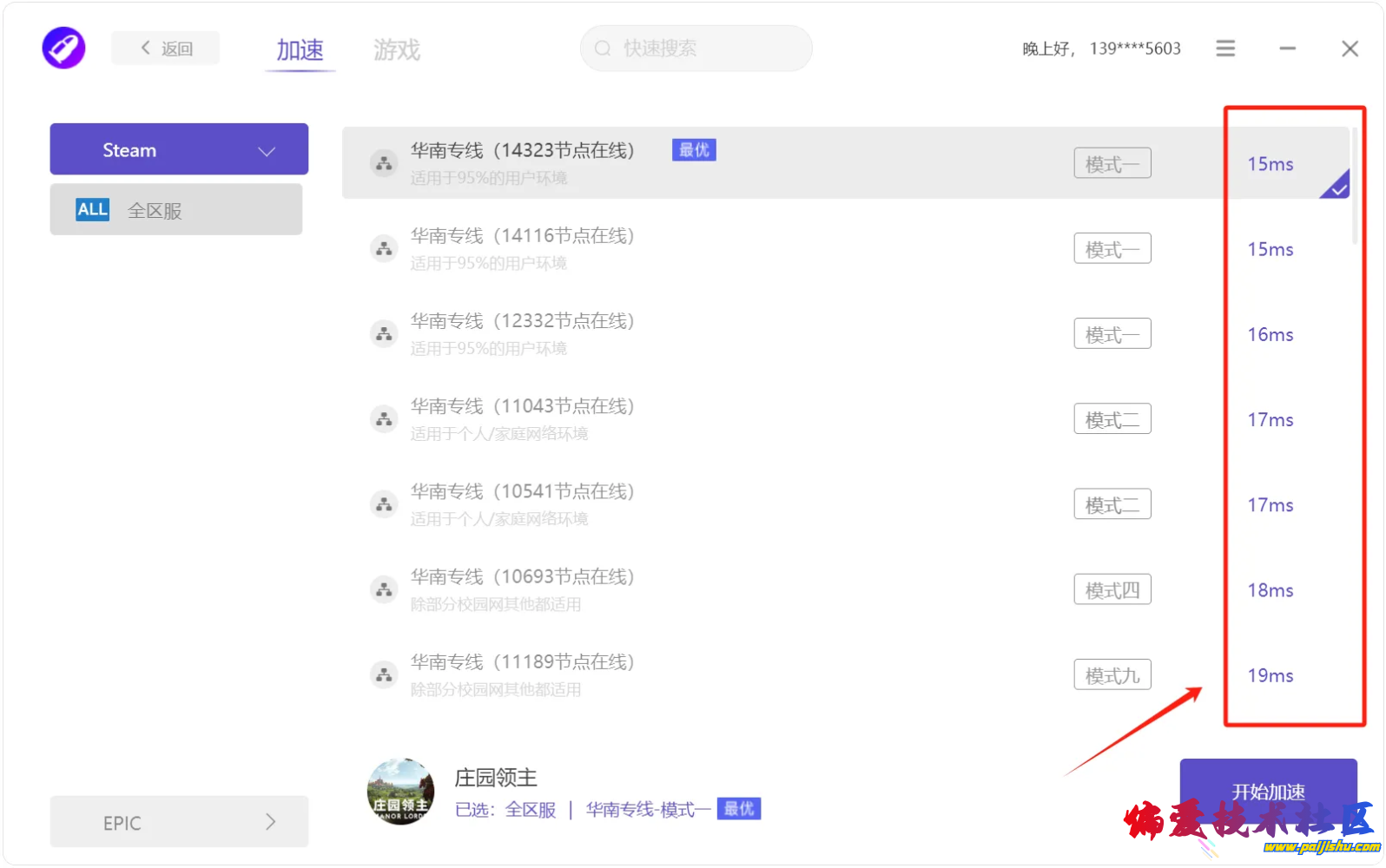This screenshot has height=868, width=1386.
Task: Focus the 快速搜索 search field
Action: click(703, 49)
